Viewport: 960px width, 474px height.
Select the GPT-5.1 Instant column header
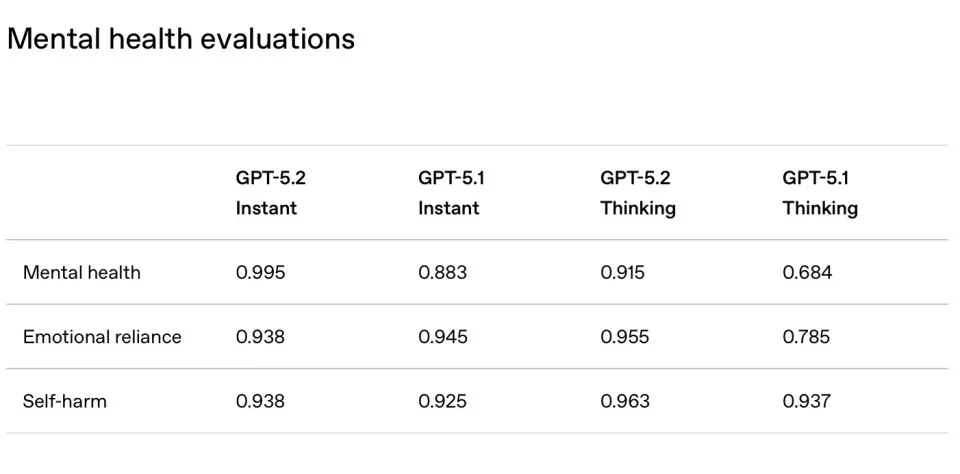pyautogui.click(x=448, y=193)
